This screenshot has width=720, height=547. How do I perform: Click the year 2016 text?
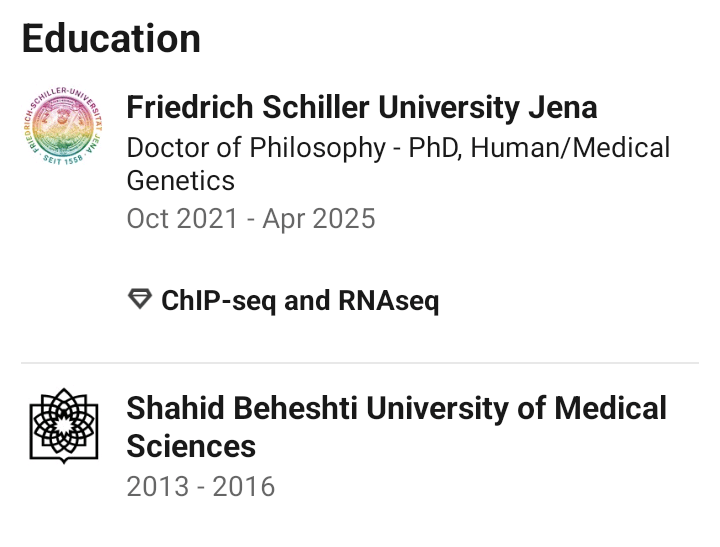(241, 487)
